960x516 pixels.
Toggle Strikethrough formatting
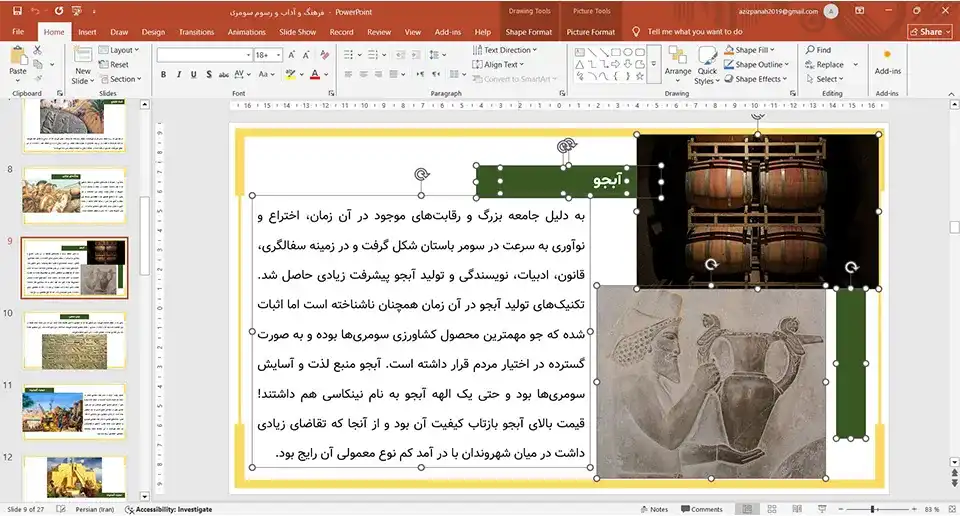[223, 74]
